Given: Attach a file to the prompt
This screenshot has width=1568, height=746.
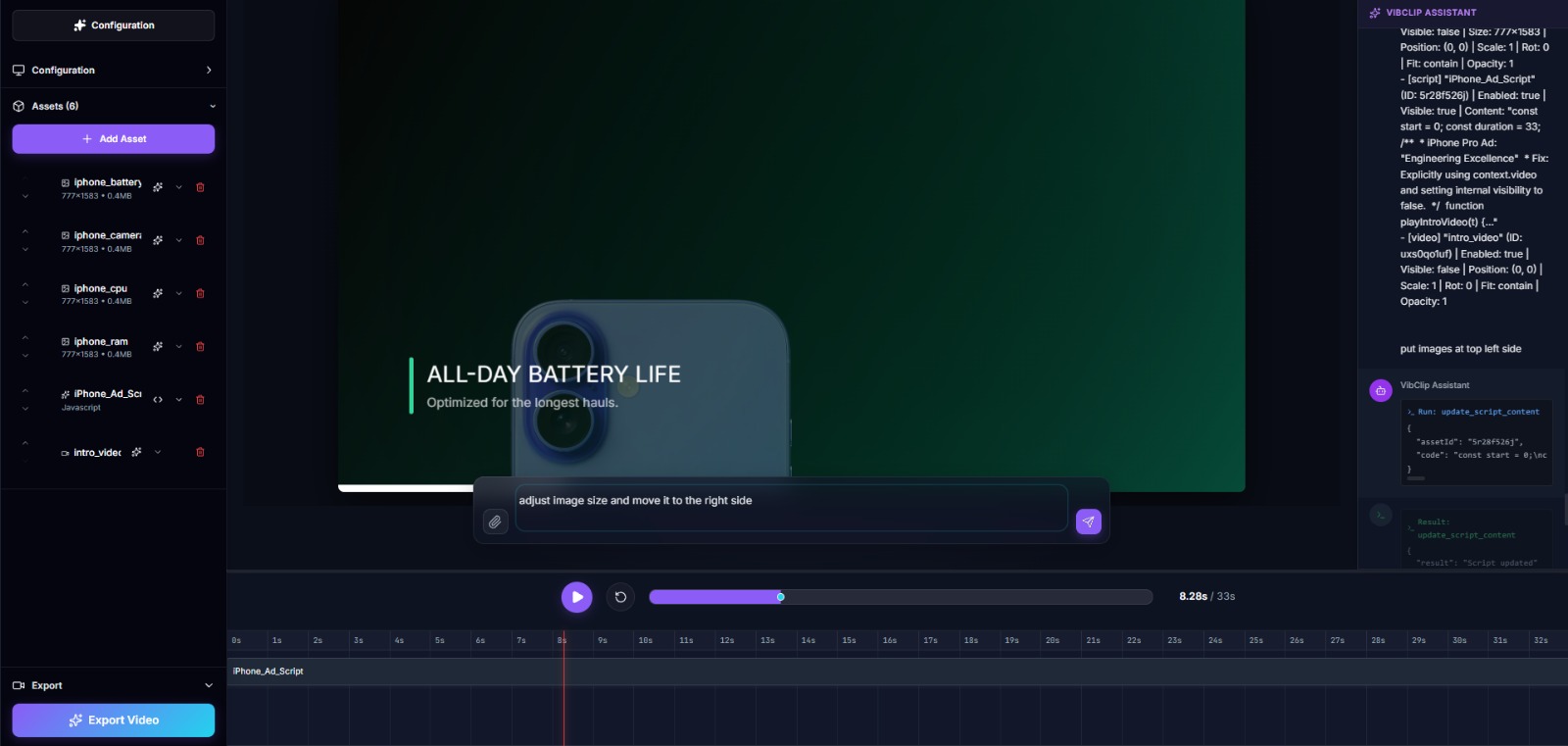Looking at the screenshot, I should 496,522.
